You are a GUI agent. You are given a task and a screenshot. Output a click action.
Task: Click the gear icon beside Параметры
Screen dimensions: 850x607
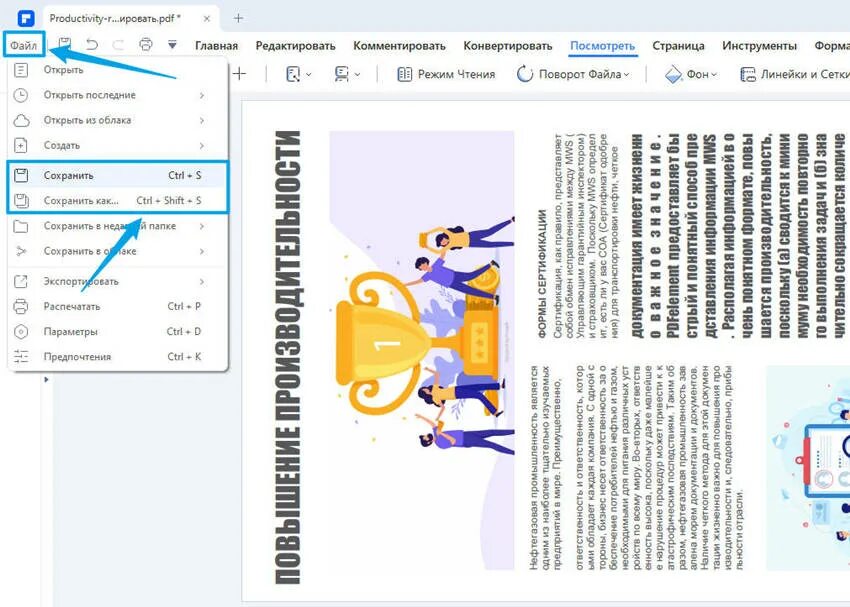point(21,332)
